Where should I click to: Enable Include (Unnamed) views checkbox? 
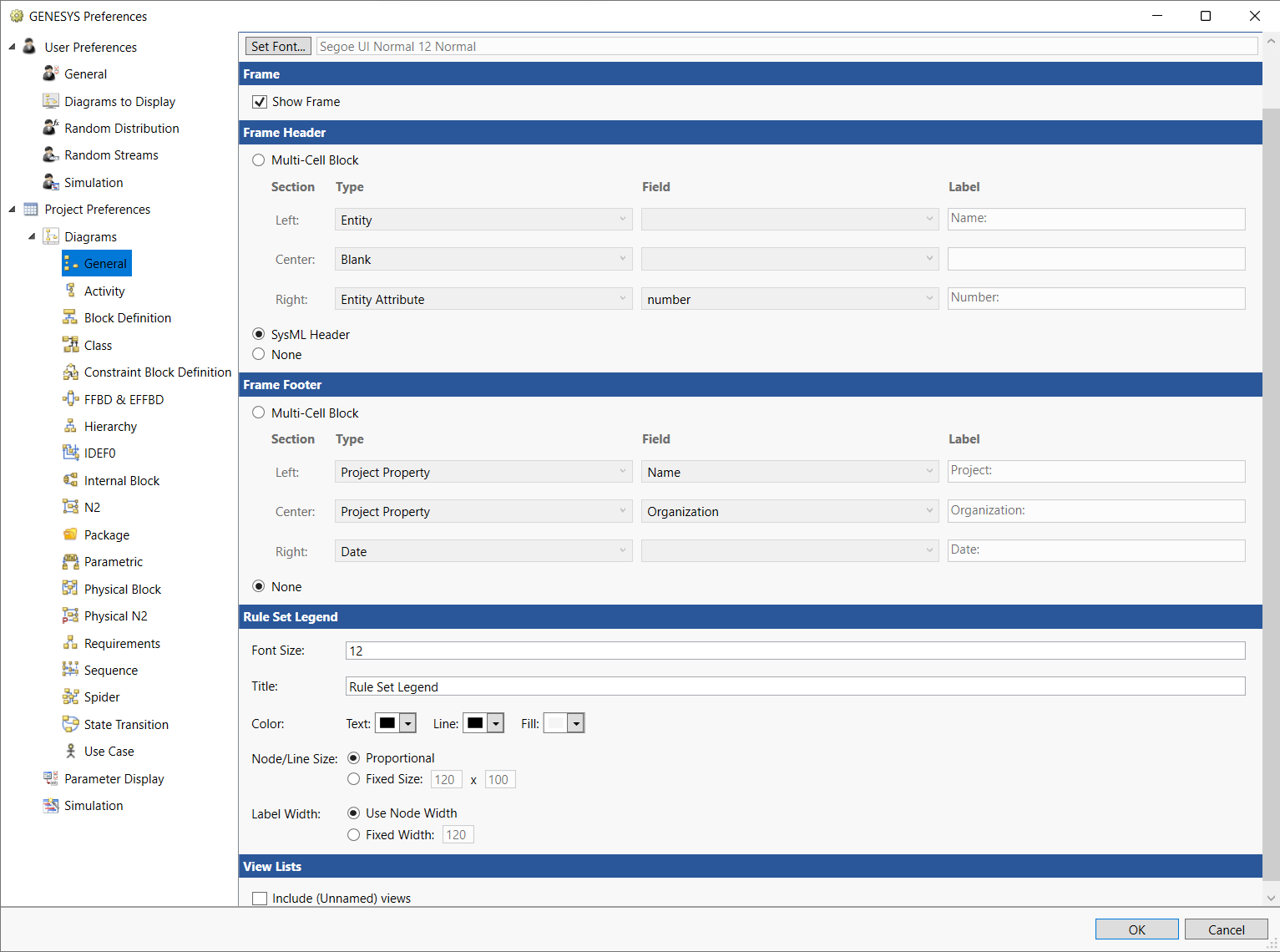pyautogui.click(x=260, y=899)
